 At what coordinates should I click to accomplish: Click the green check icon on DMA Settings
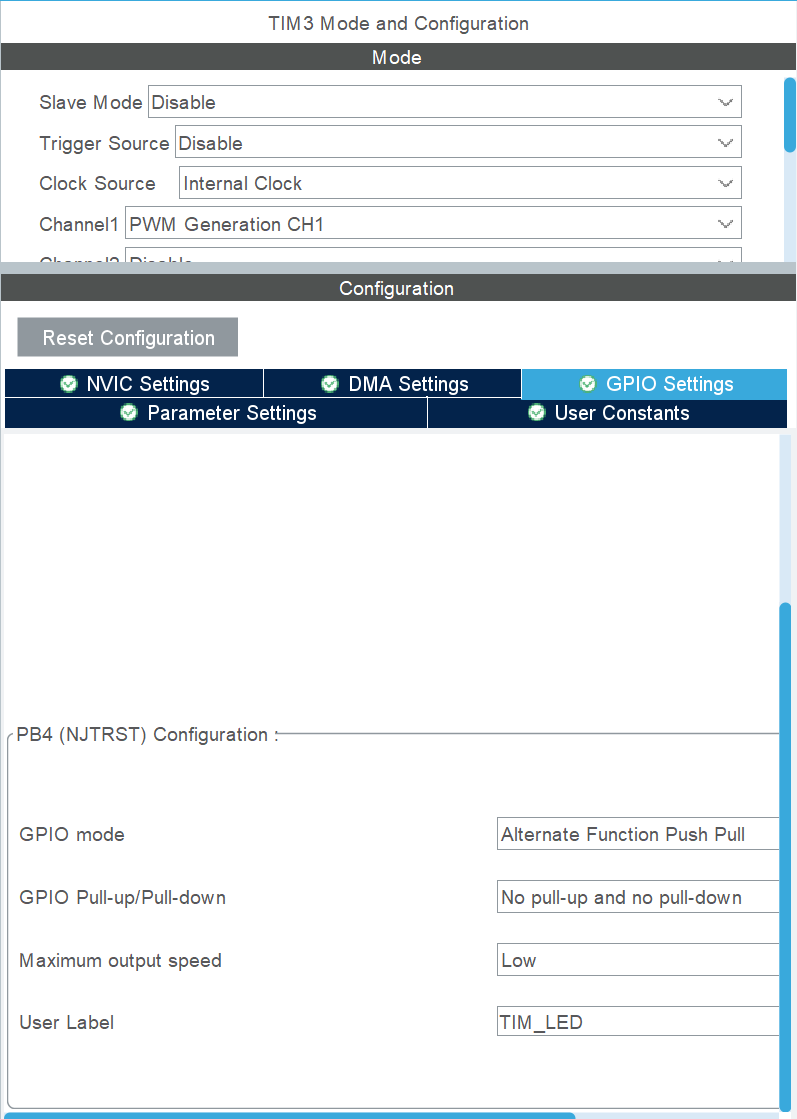coord(330,384)
